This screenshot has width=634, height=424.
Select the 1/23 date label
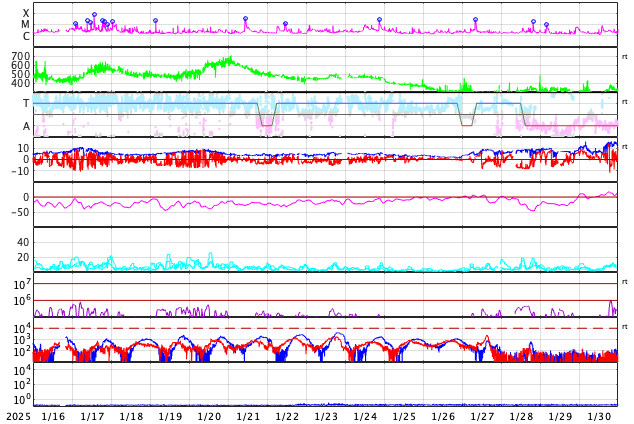tap(326, 416)
